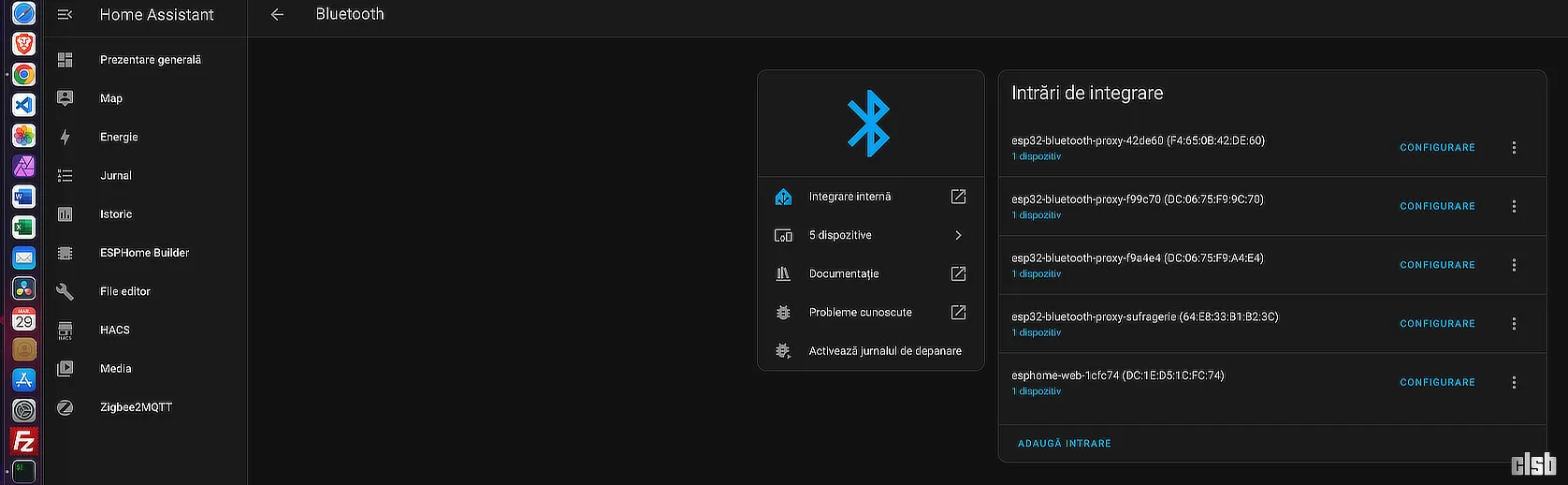Open Visual Studio Code from the dock
1568x485 pixels.
click(x=24, y=105)
